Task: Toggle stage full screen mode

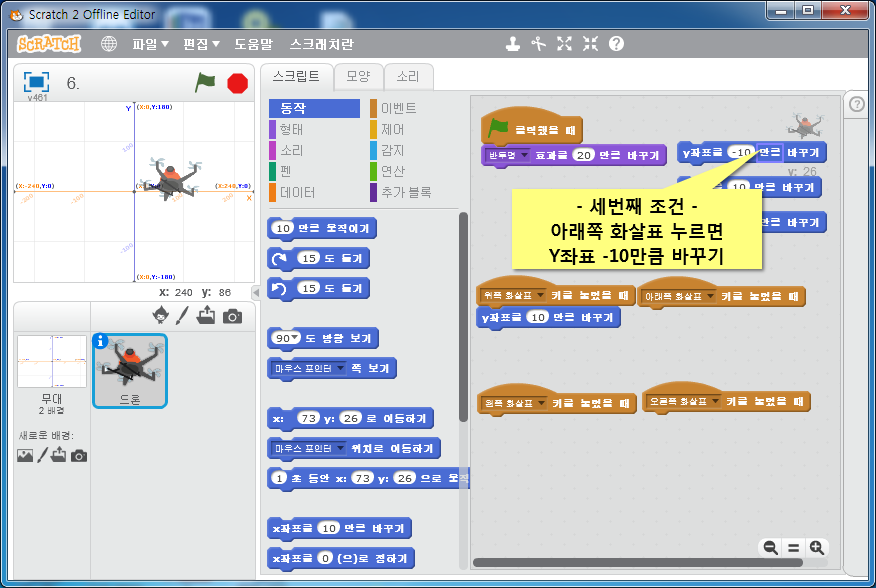Action: coord(36,82)
